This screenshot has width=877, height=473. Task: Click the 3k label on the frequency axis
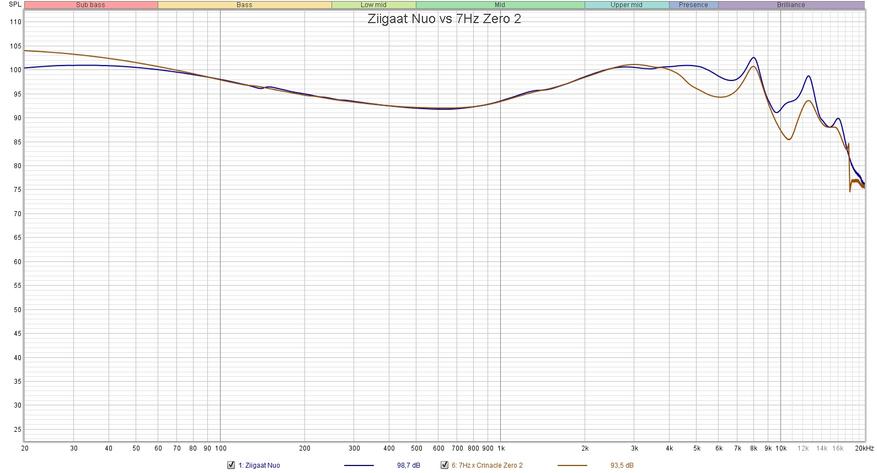(634, 448)
